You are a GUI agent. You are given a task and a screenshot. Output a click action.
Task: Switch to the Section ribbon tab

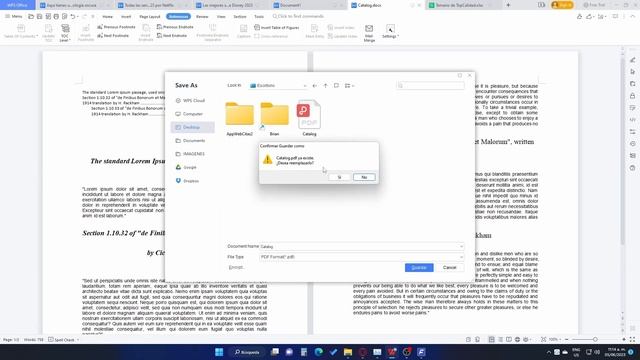pos(240,17)
